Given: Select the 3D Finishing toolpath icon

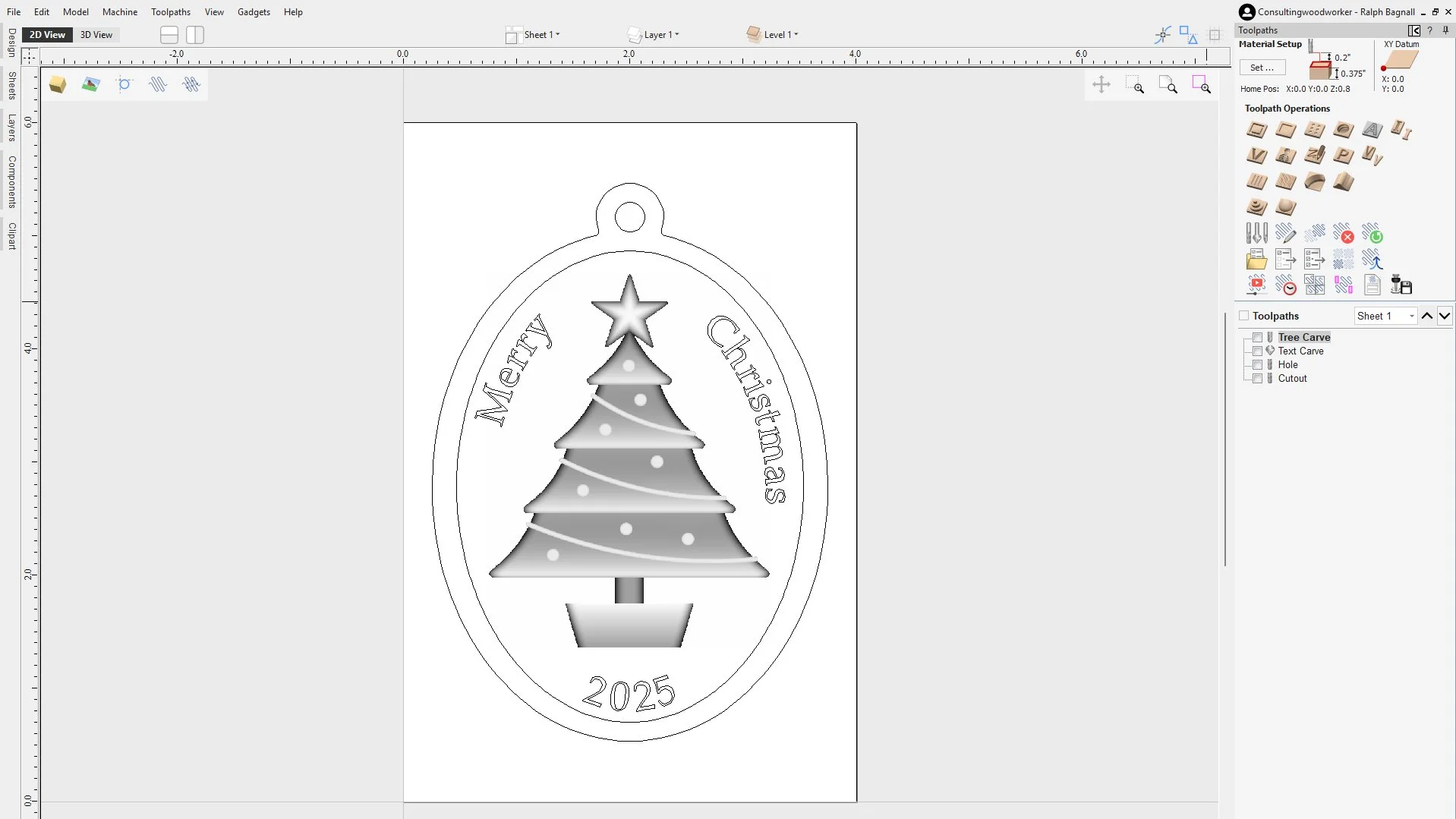Looking at the screenshot, I should pyautogui.click(x=1286, y=206).
